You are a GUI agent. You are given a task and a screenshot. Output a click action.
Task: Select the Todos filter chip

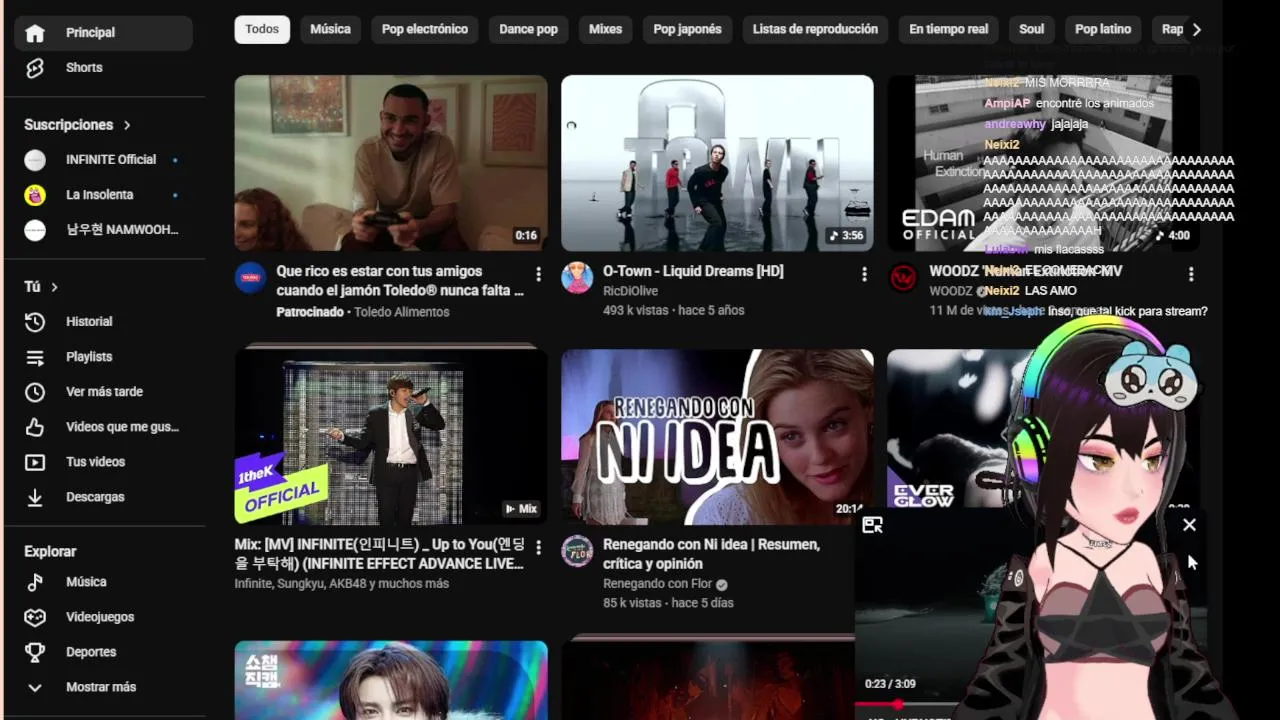[x=262, y=29]
